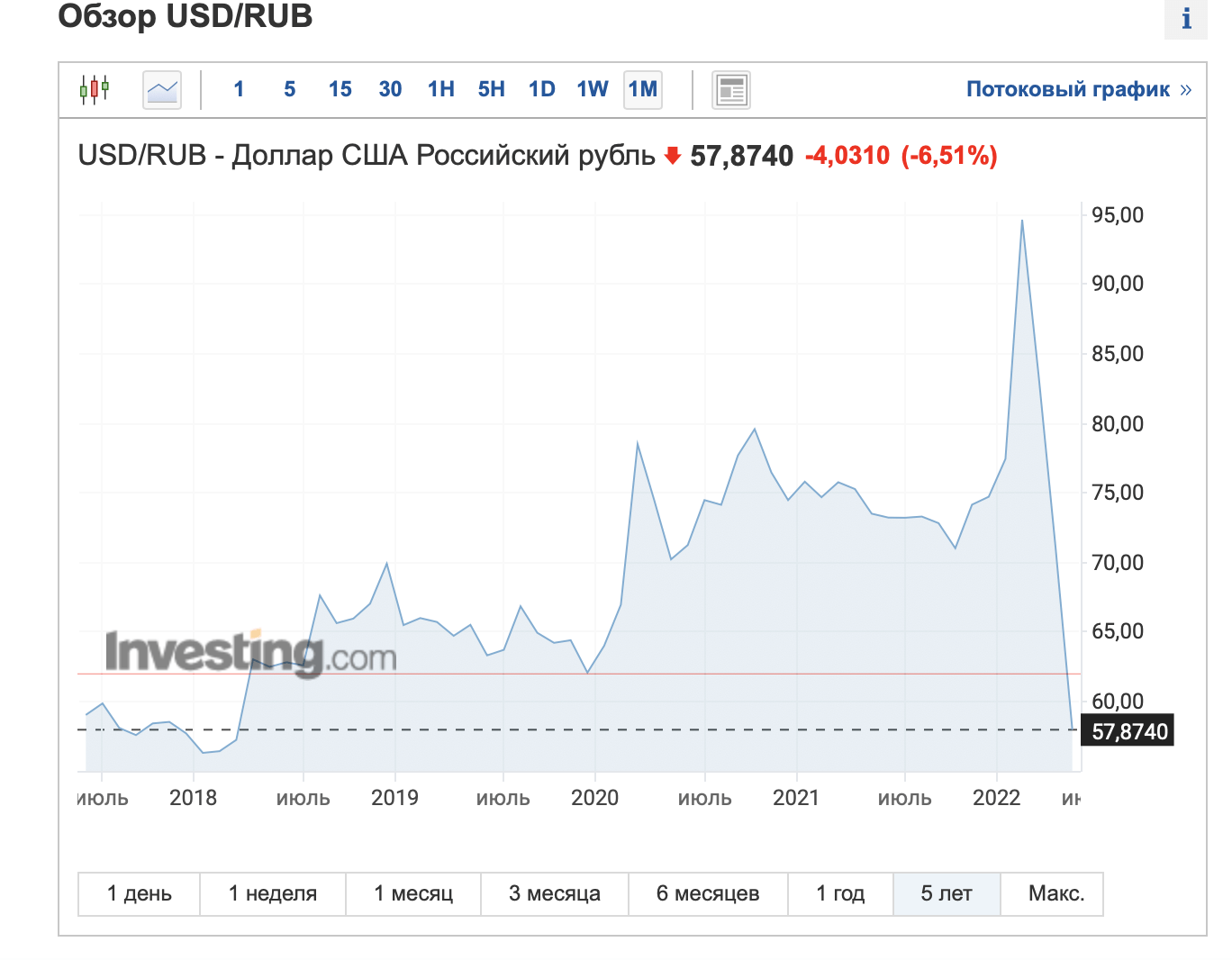Set range to 1 месяц

tap(413, 893)
